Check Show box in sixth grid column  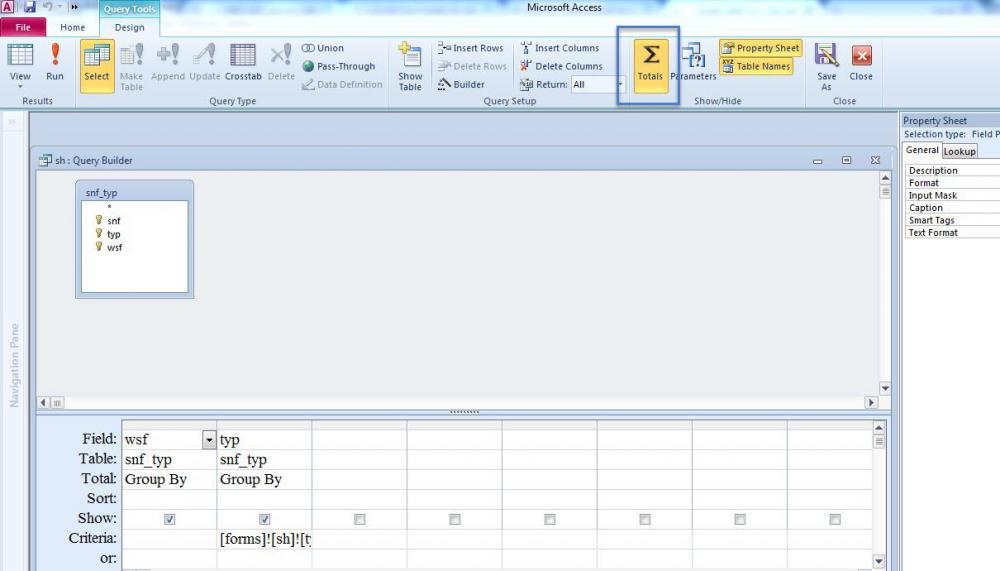[x=645, y=519]
